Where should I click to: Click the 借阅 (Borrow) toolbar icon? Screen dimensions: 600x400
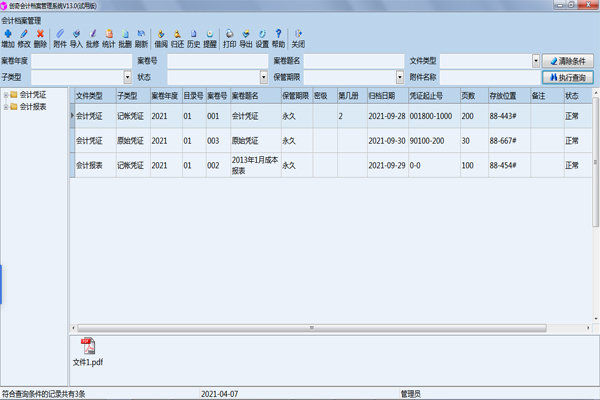coord(161,38)
